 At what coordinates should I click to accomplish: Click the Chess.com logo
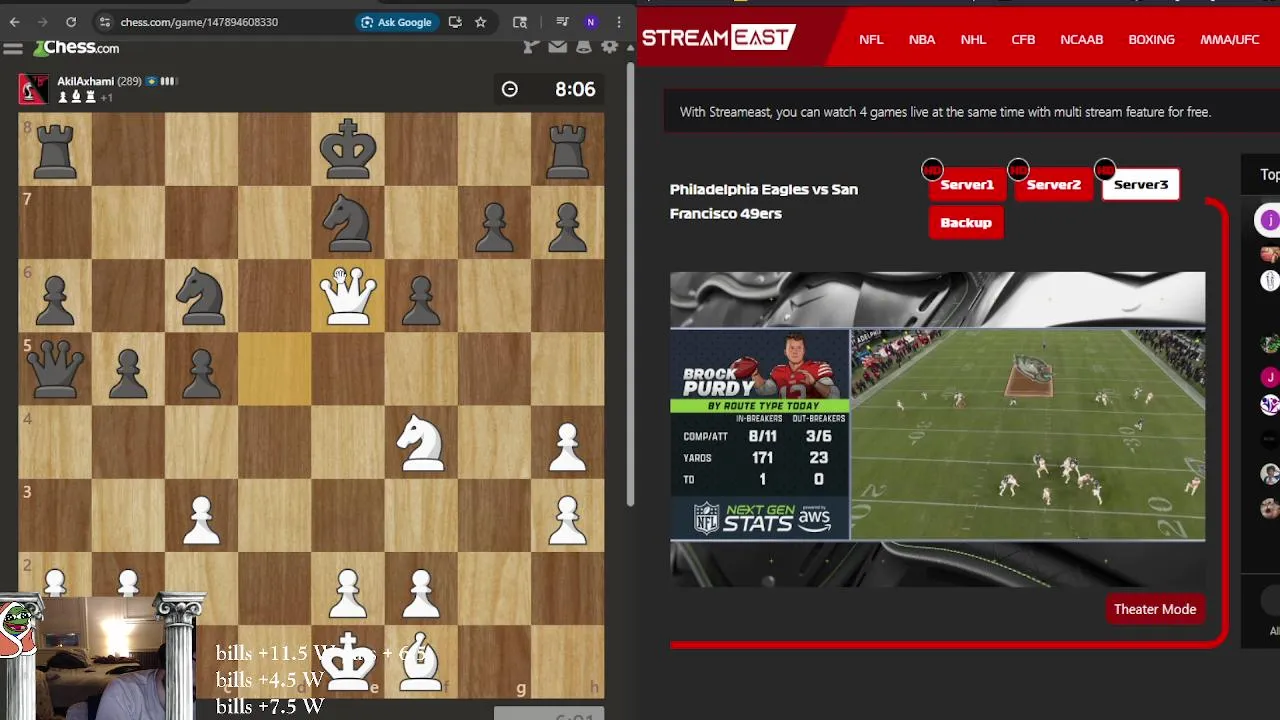[x=77, y=48]
